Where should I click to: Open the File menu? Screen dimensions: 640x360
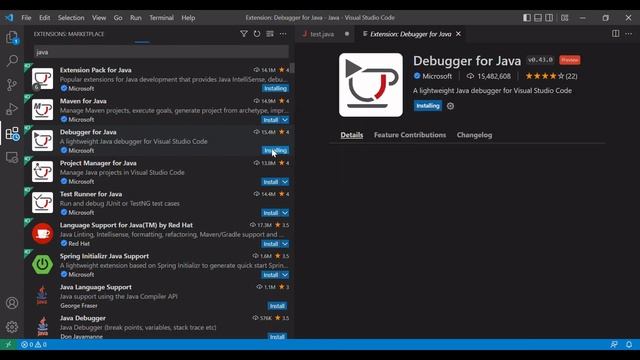[26, 18]
